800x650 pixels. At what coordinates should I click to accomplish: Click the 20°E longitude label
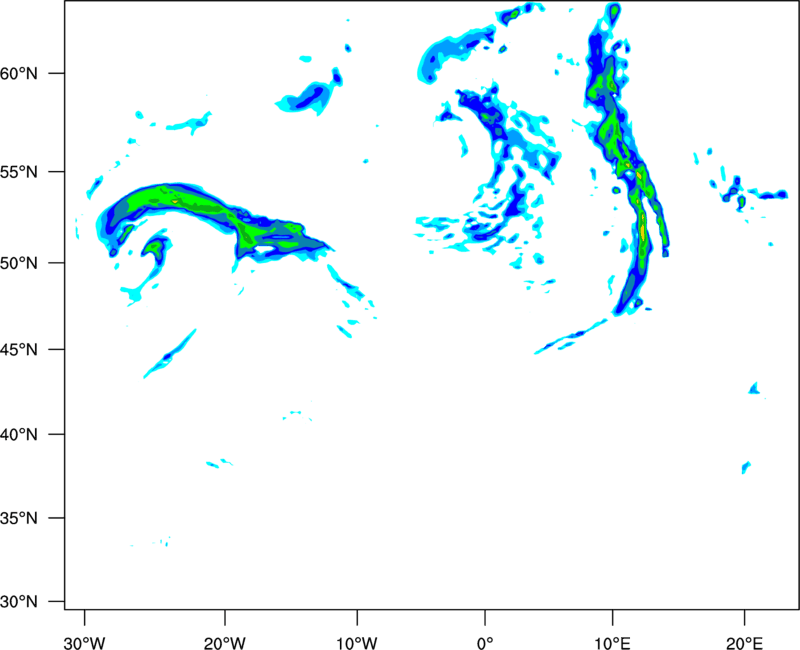[744, 643]
